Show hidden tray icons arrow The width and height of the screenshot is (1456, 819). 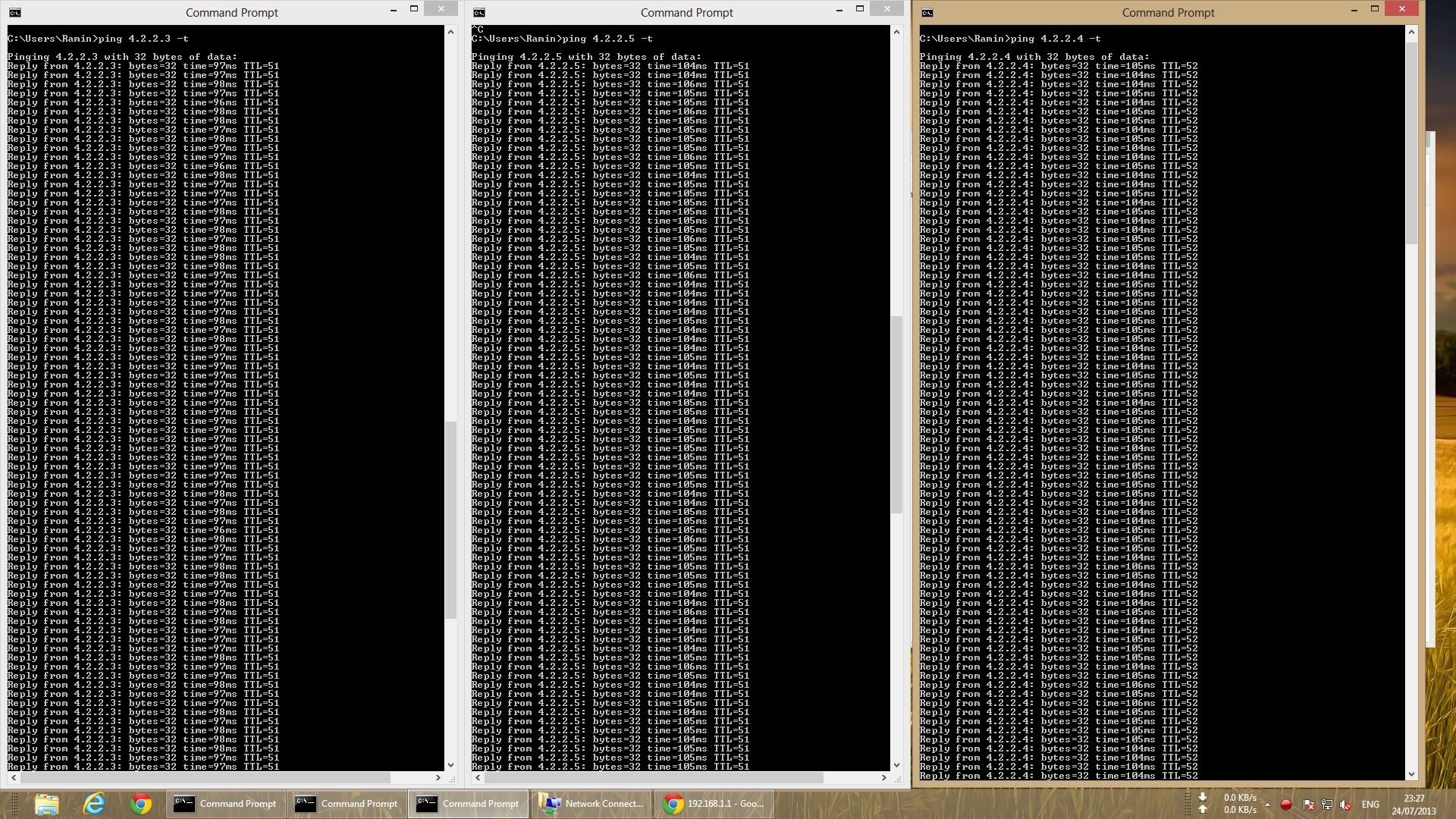(1266, 805)
